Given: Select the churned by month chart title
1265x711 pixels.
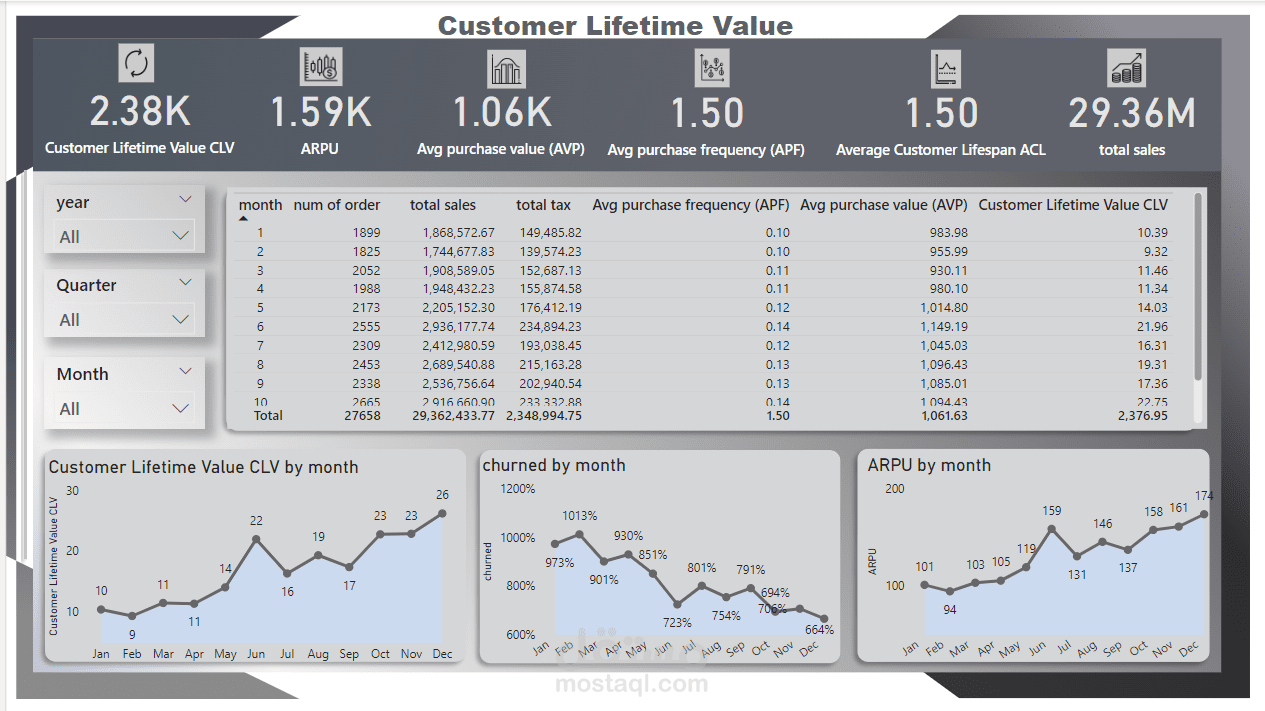Looking at the screenshot, I should [554, 464].
